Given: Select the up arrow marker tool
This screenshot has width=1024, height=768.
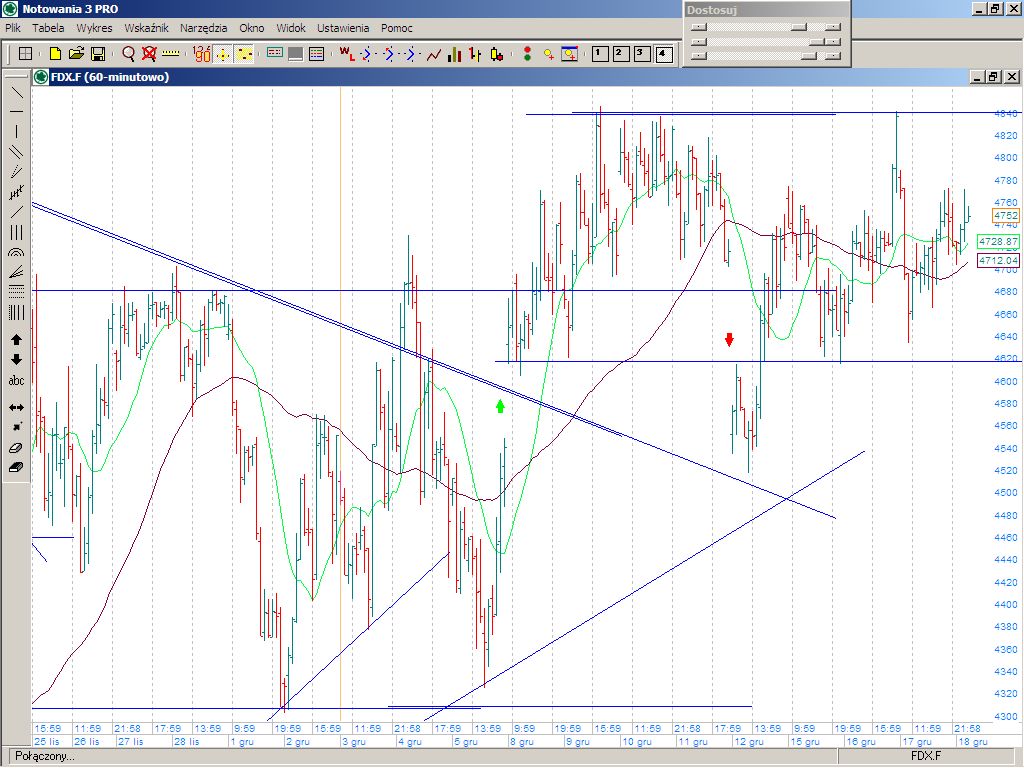Looking at the screenshot, I should click(x=16, y=340).
